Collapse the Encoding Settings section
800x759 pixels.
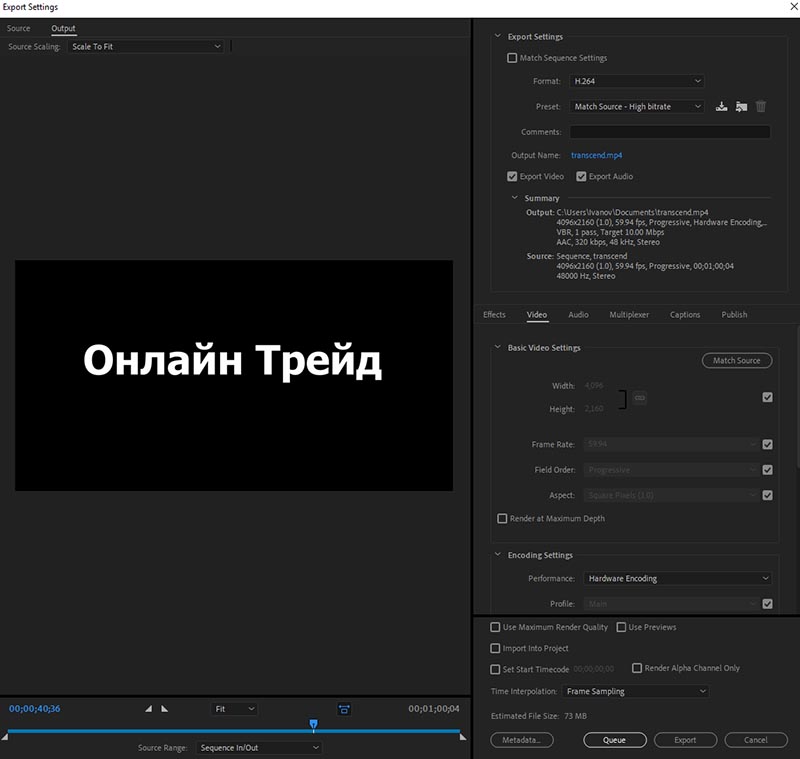click(497, 554)
